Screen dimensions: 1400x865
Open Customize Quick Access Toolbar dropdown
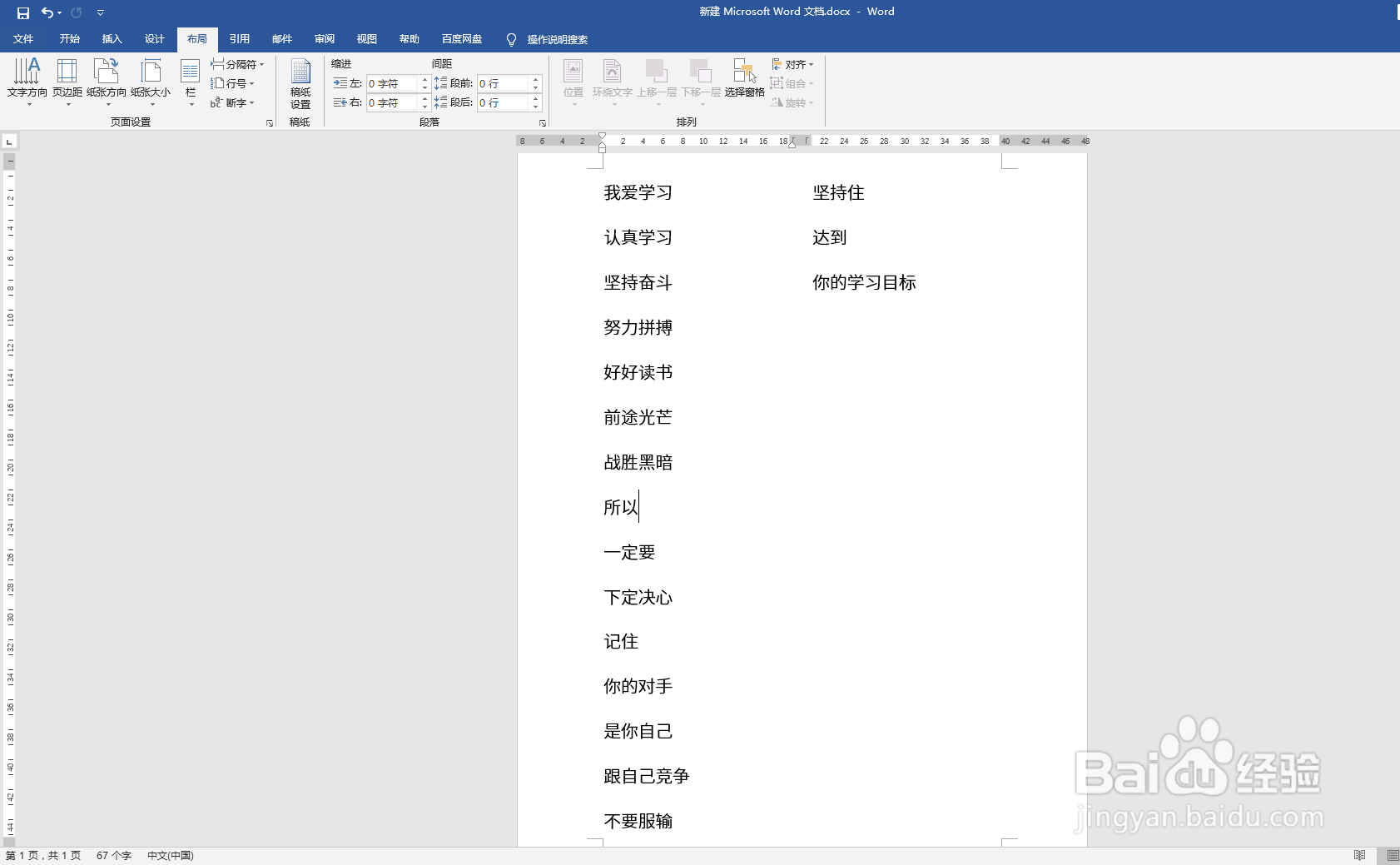(100, 12)
